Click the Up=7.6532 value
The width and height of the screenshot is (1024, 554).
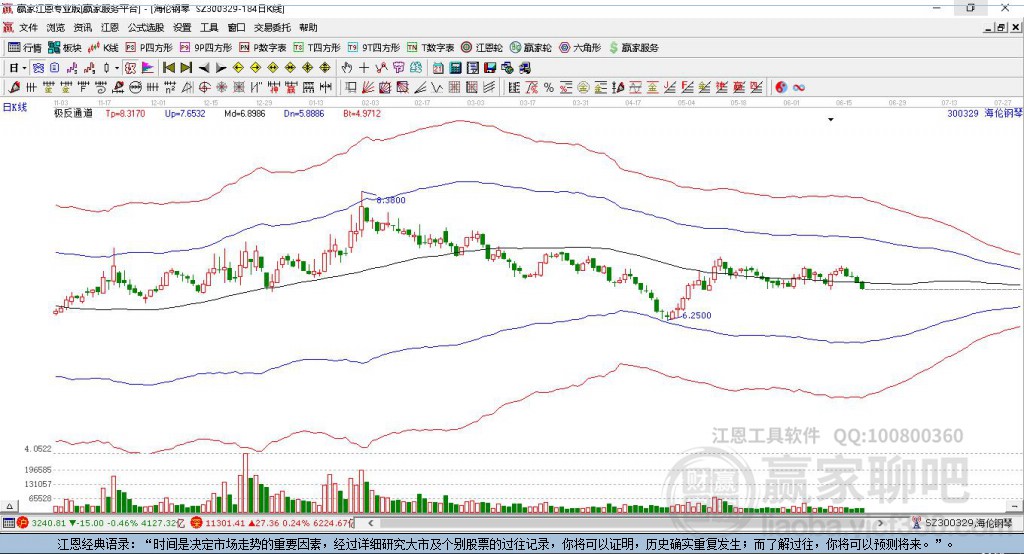pos(185,113)
